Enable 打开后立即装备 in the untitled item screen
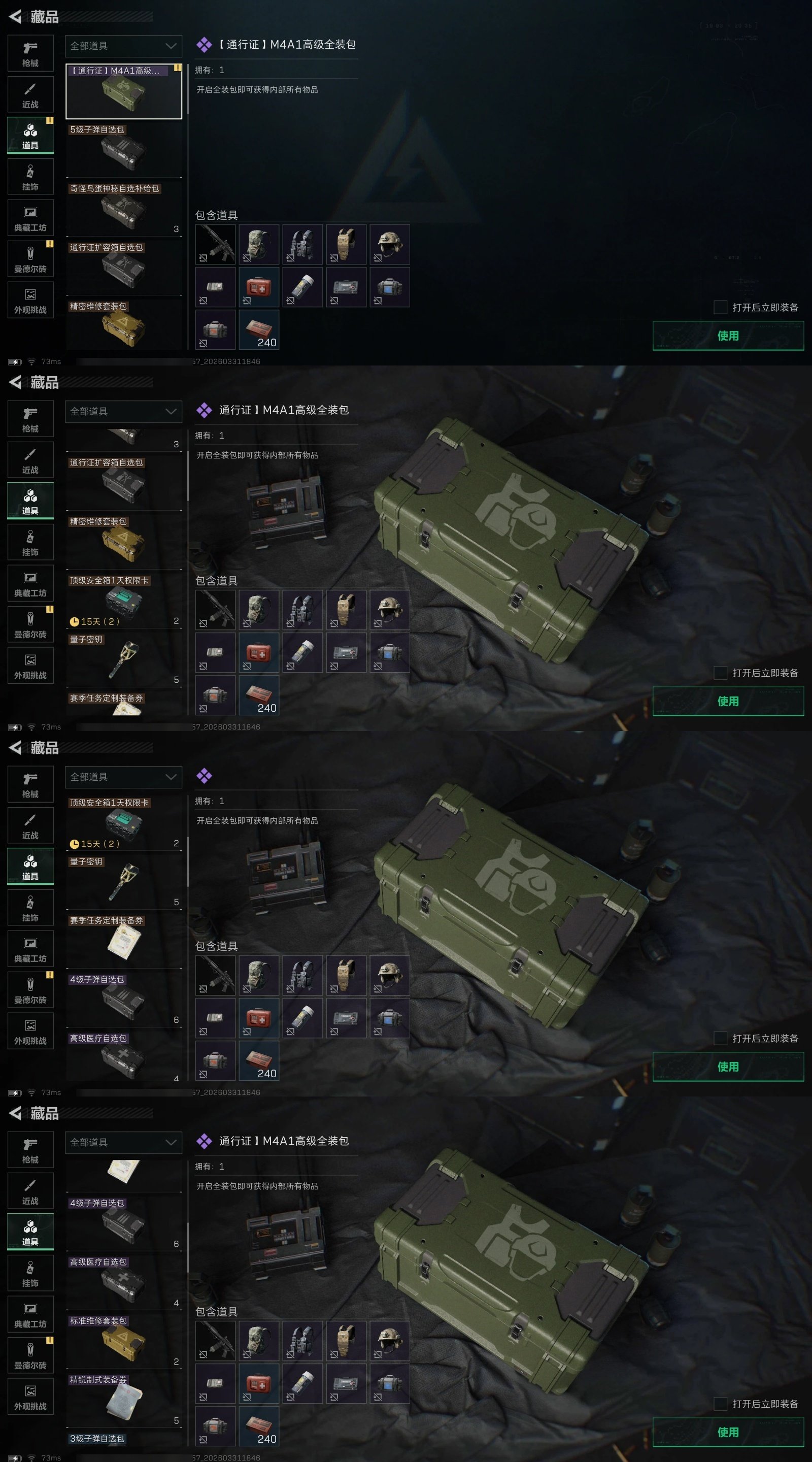812x1462 pixels. [x=720, y=1038]
